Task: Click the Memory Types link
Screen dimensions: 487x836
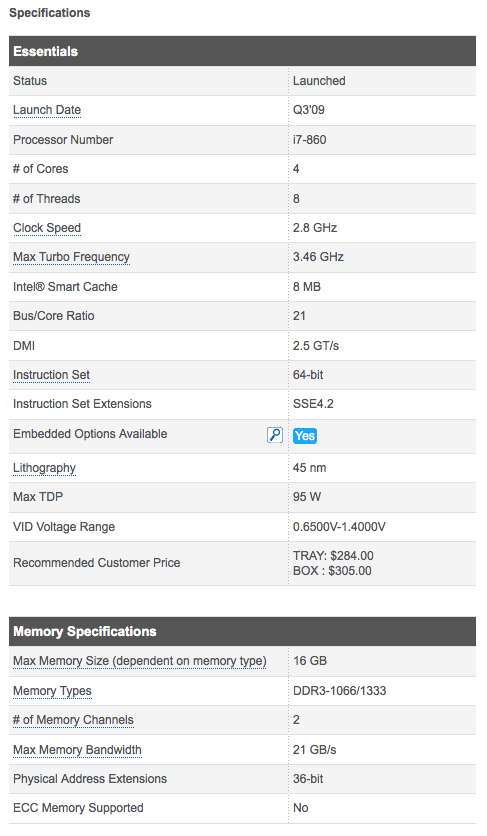Action: [52, 691]
